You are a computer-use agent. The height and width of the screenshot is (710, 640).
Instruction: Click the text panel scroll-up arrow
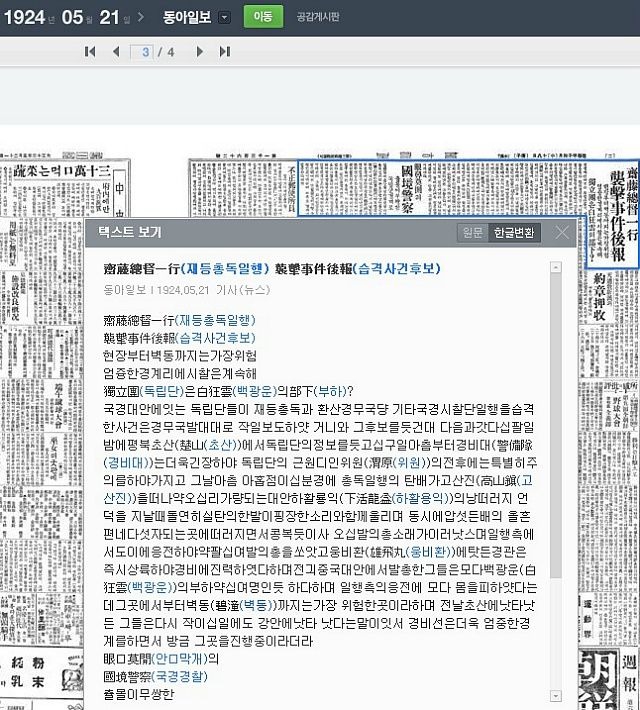[x=556, y=267]
